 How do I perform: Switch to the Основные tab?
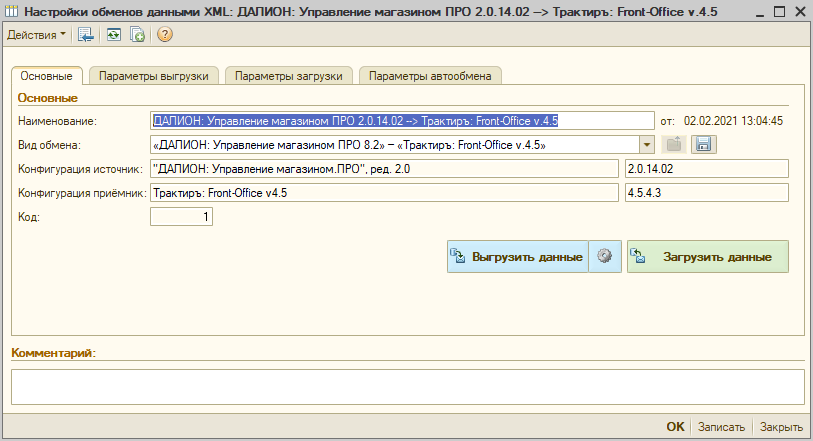(x=47, y=76)
